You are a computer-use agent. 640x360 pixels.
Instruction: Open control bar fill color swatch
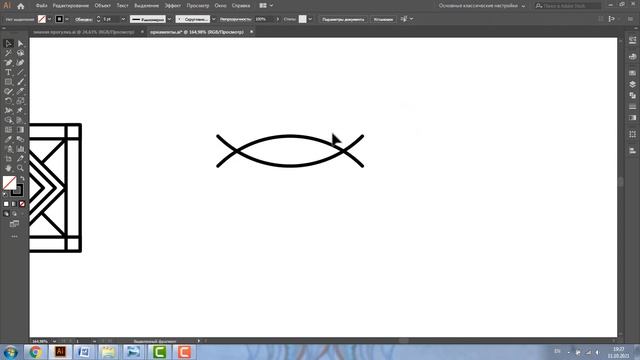(x=42, y=19)
